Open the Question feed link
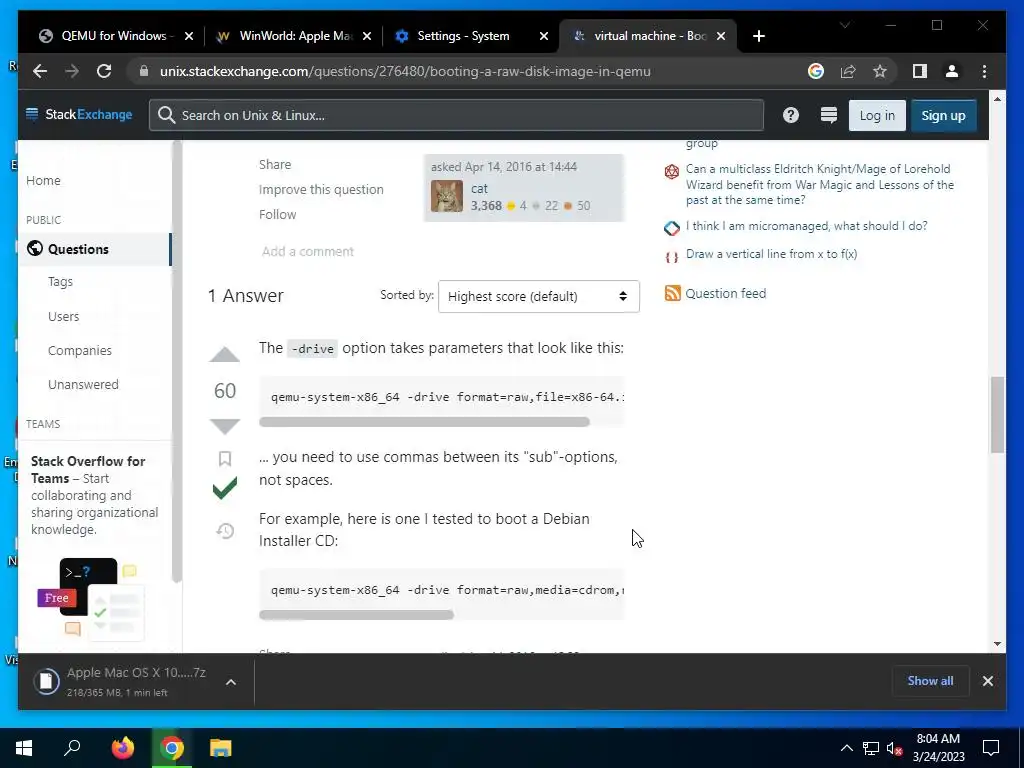1024x768 pixels. [x=725, y=293]
